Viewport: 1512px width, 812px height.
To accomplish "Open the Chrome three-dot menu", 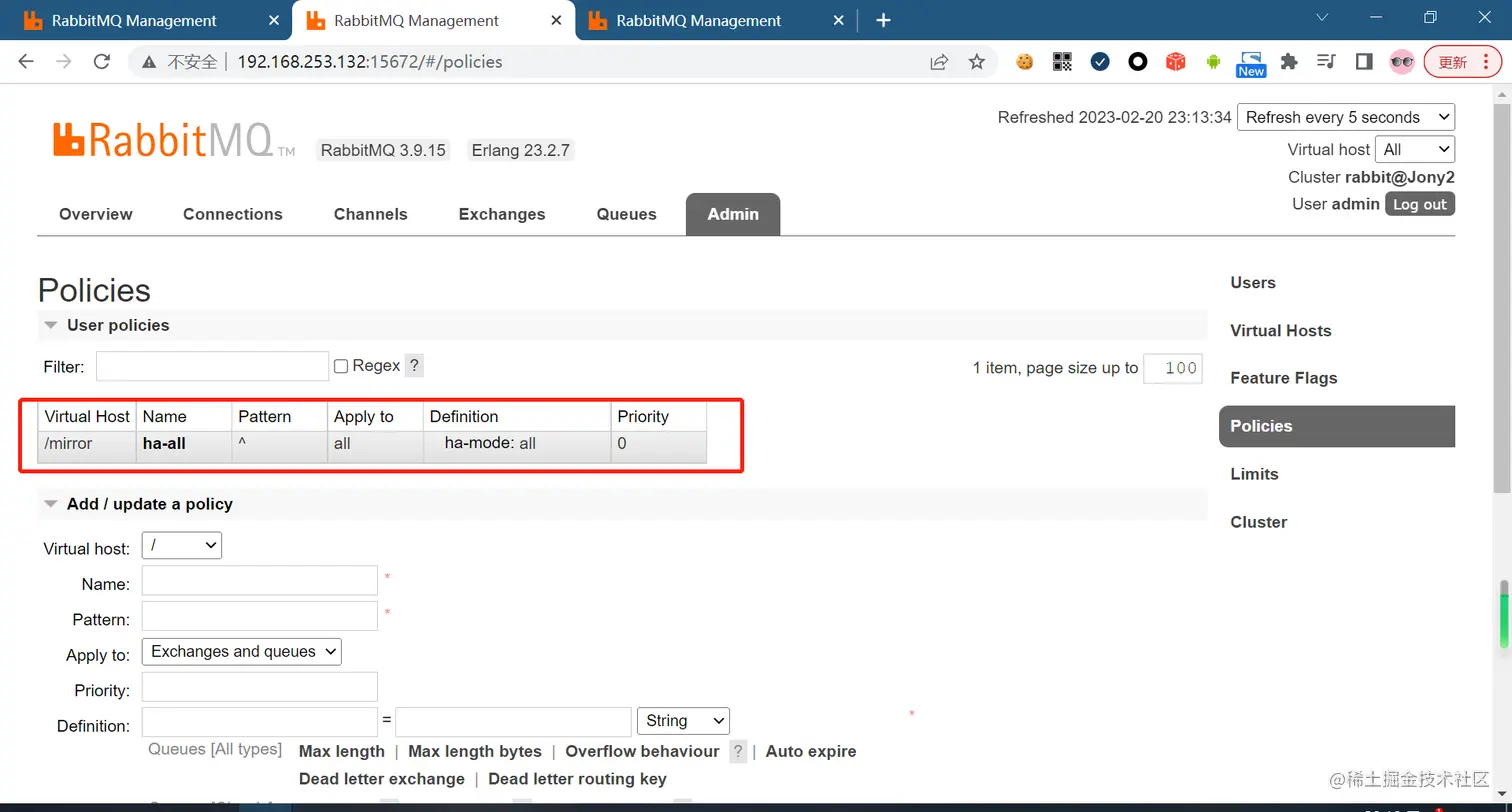I will pyautogui.click(x=1487, y=62).
